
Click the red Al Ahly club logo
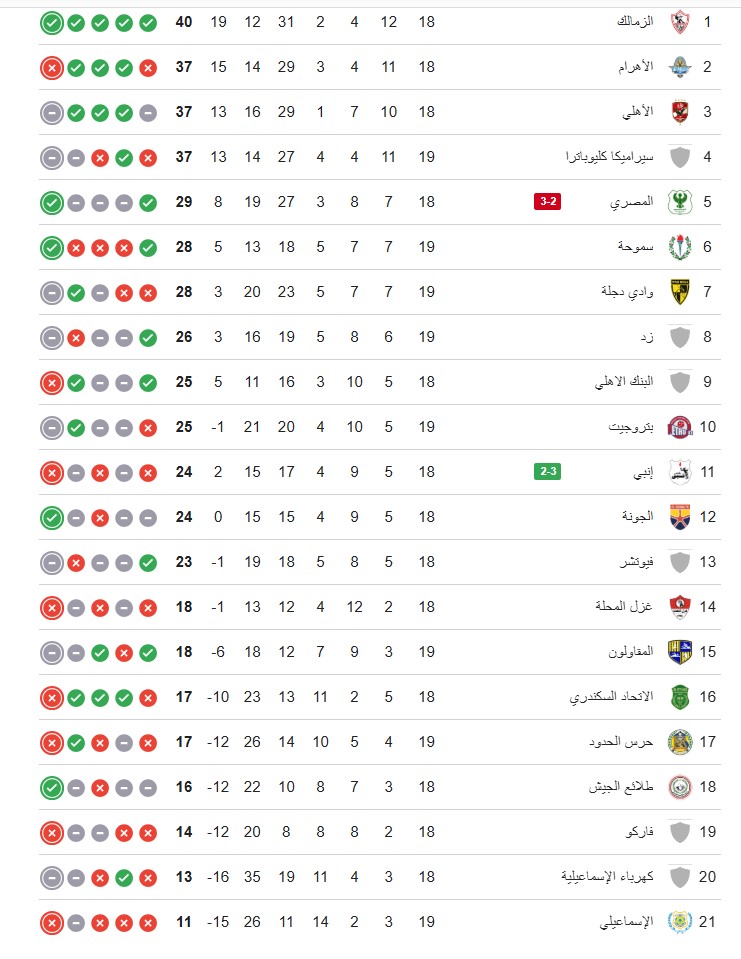(x=680, y=112)
